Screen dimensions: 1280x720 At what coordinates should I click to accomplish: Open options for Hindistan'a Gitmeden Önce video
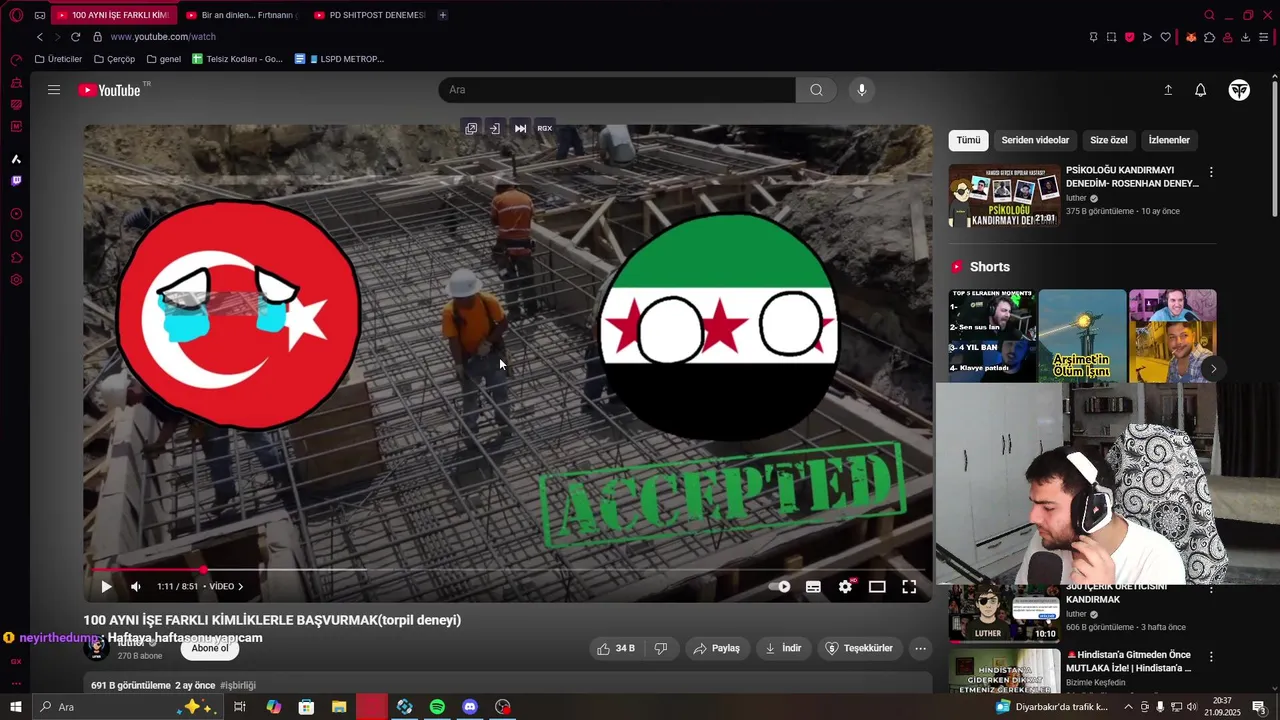[1211, 657]
